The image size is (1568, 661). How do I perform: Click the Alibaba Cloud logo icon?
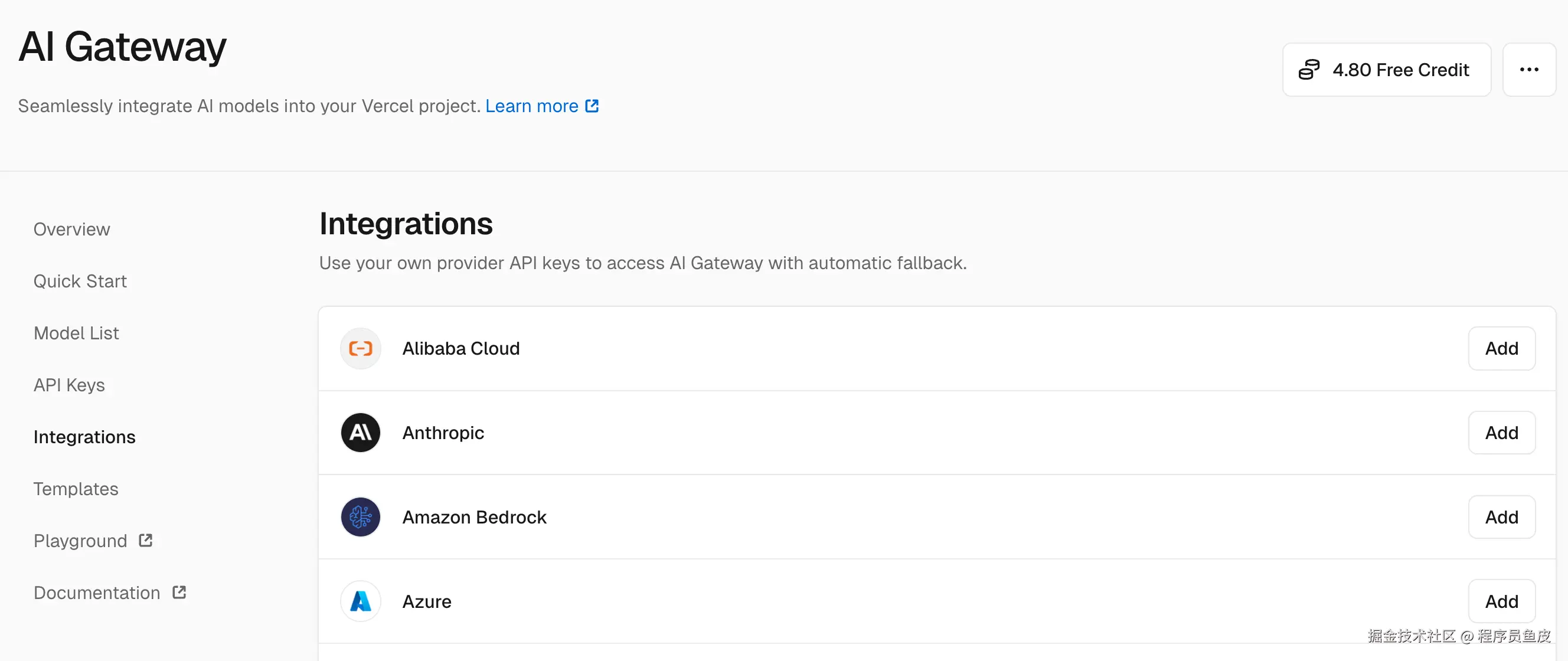pyautogui.click(x=360, y=348)
